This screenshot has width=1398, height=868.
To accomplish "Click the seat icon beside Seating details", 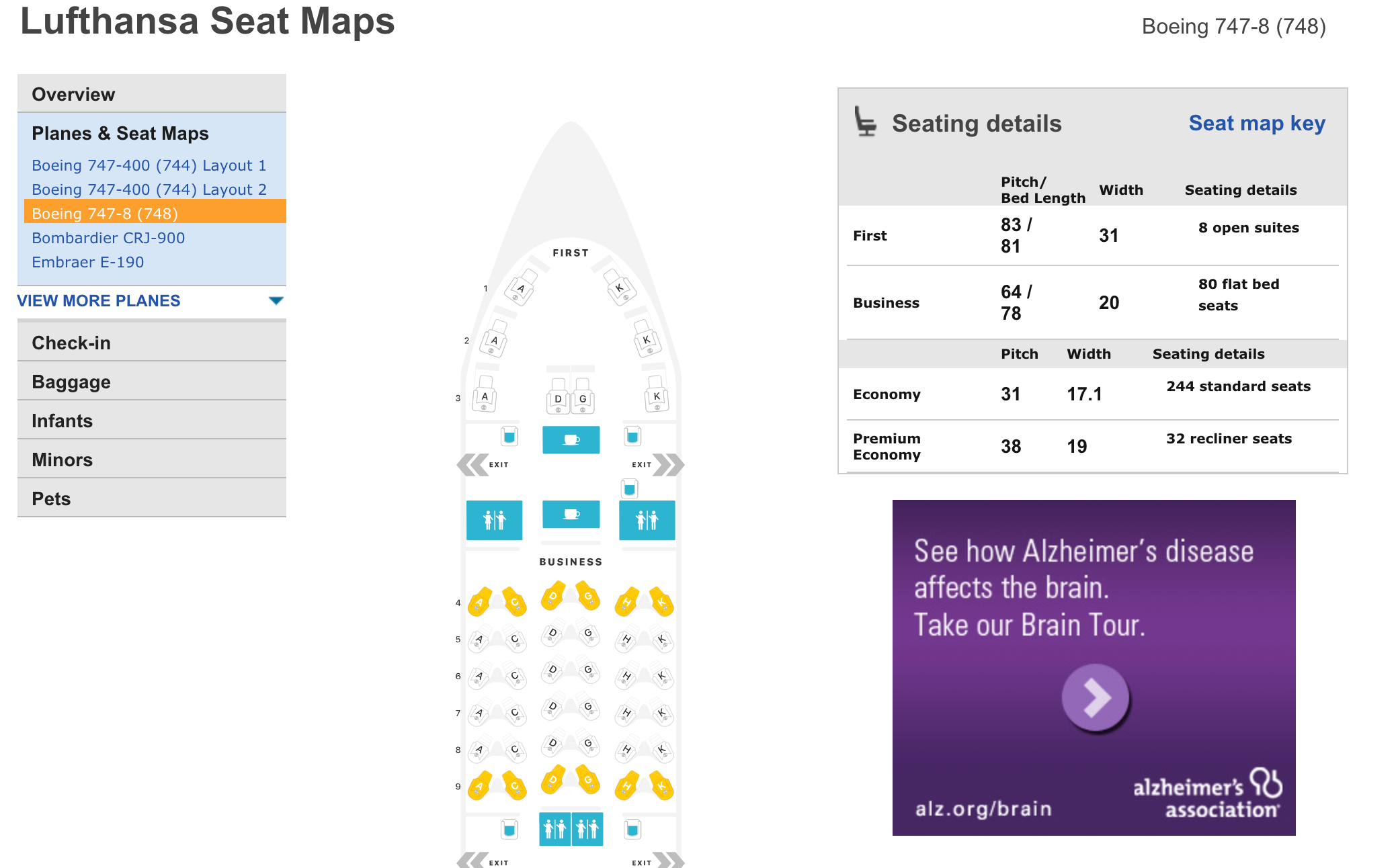I will (865, 122).
